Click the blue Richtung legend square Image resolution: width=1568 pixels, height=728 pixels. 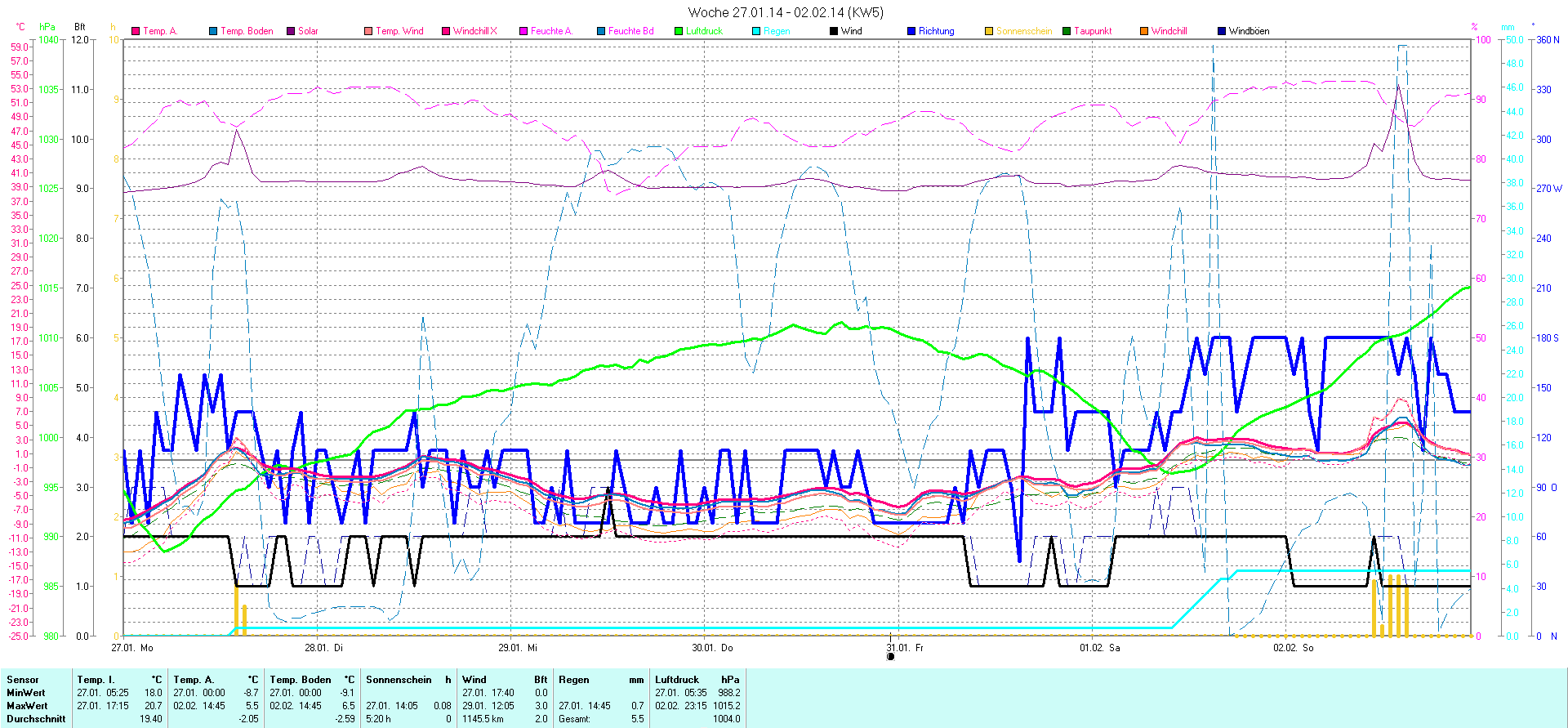[x=911, y=31]
